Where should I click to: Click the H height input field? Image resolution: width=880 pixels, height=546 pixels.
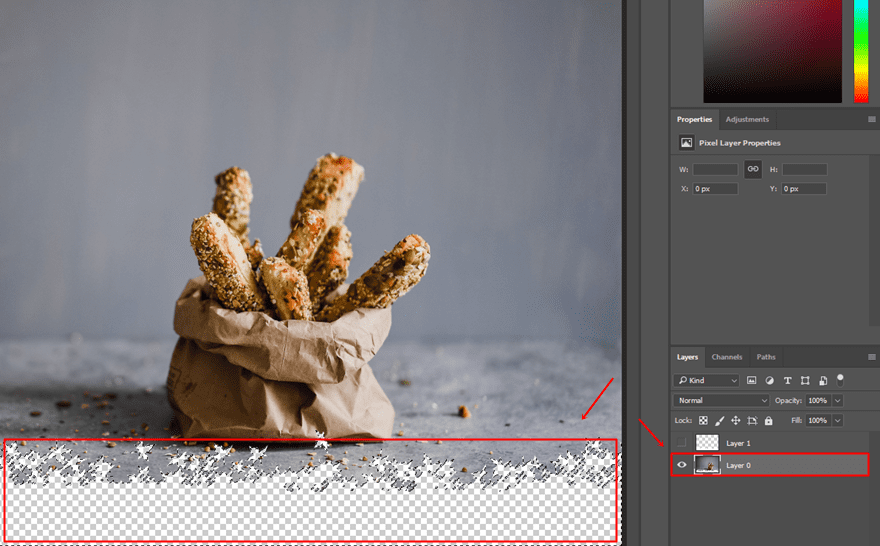click(804, 169)
